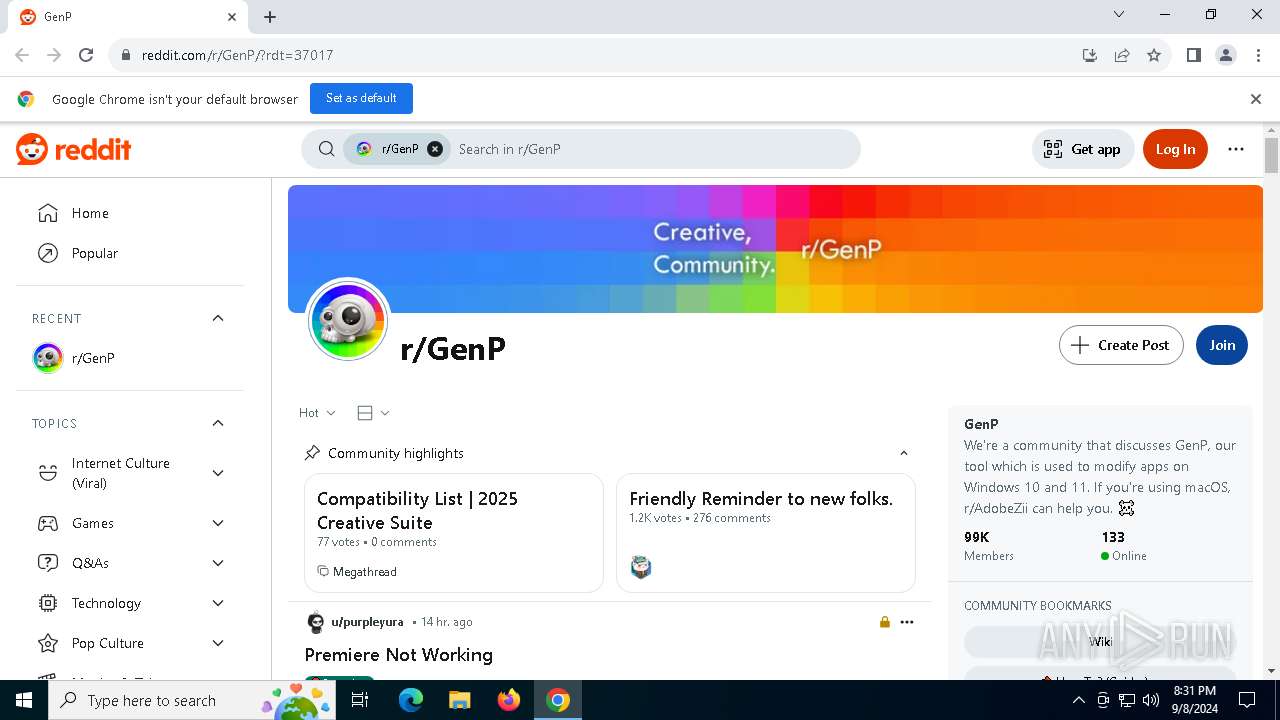Click the share page icon
This screenshot has width=1280, height=720.
[1122, 55]
